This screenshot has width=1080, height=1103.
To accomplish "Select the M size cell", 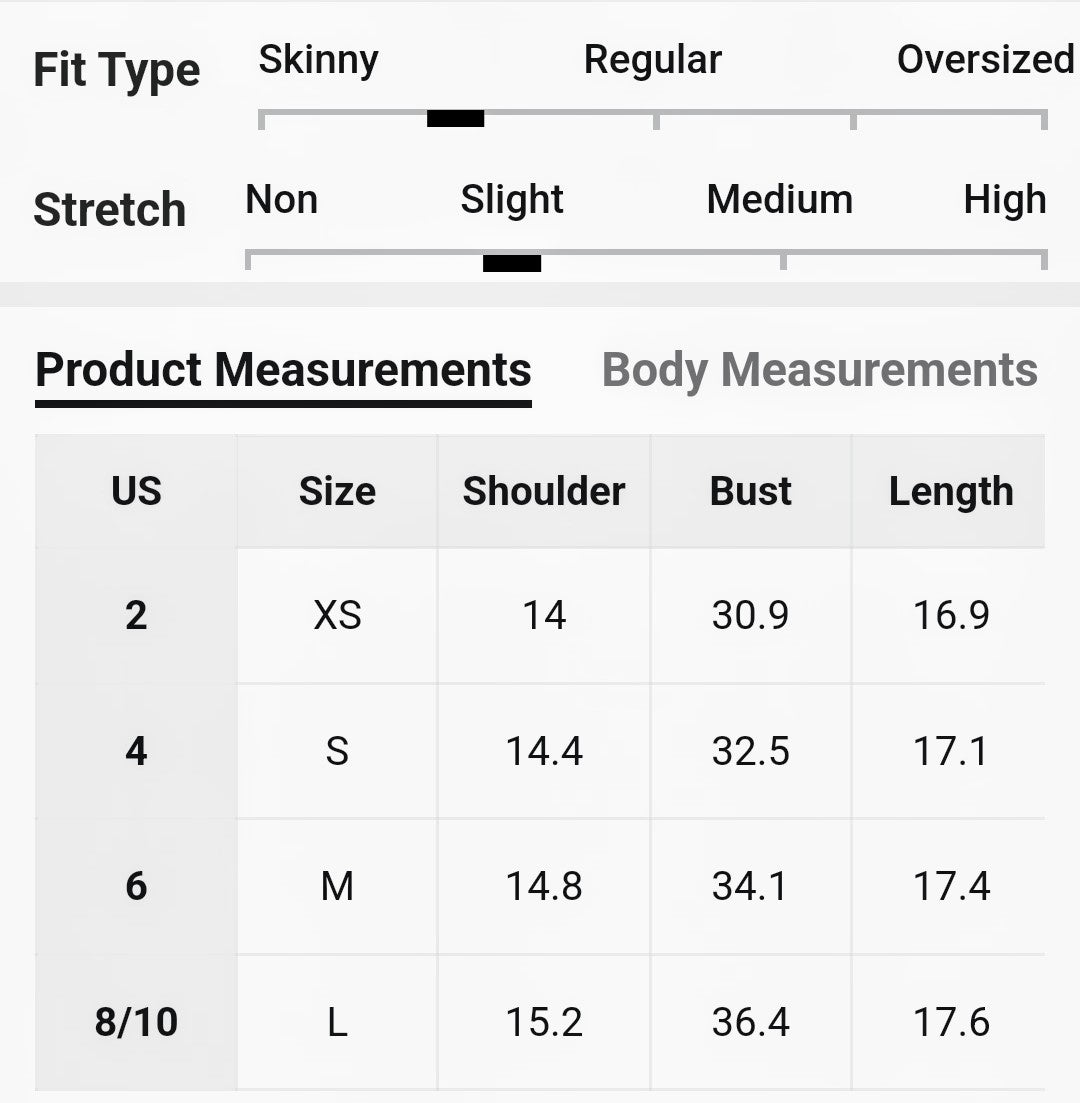I will point(337,886).
